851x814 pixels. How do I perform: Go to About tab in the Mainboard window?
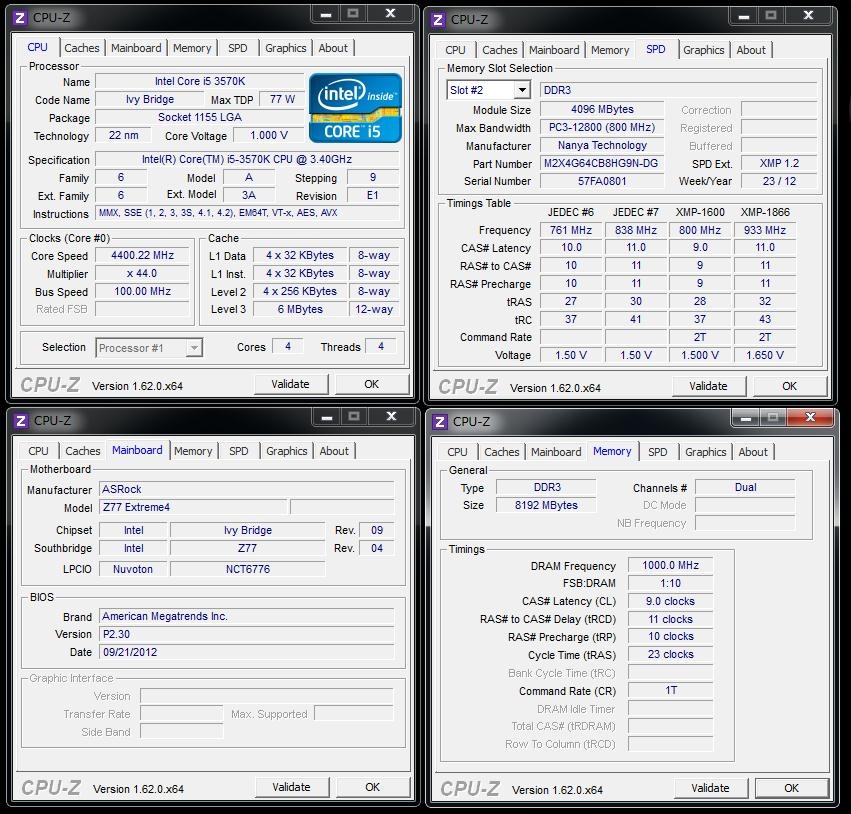click(x=334, y=451)
